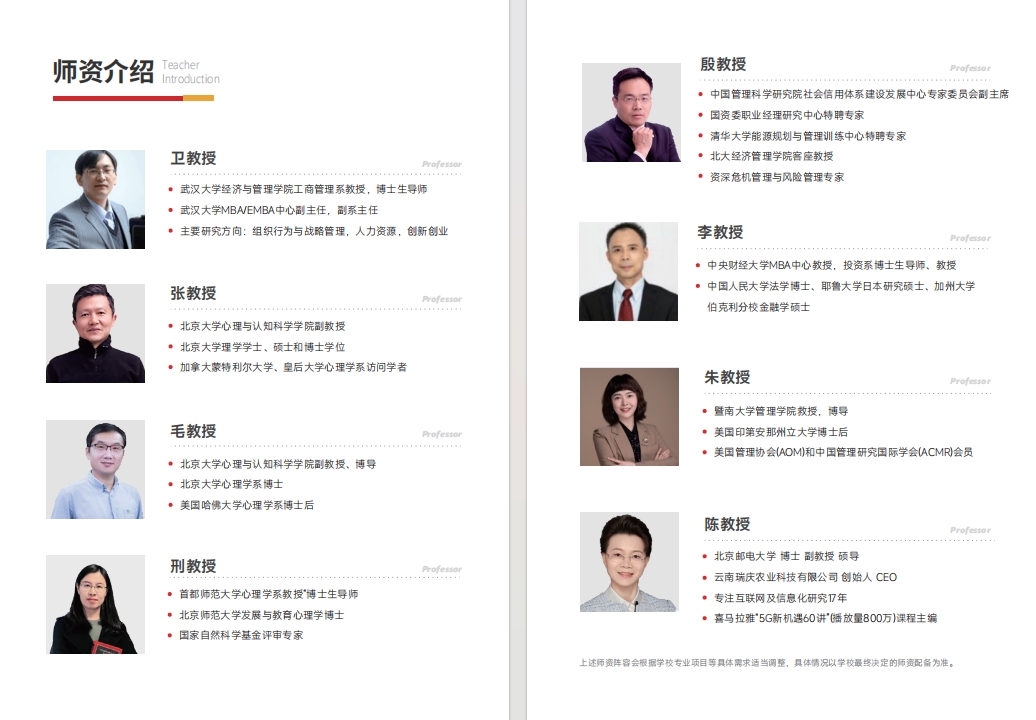Viewport: 1036px width, 720px height.
Task: Click the red underline bar below 师资介绍
Action: tap(118, 98)
